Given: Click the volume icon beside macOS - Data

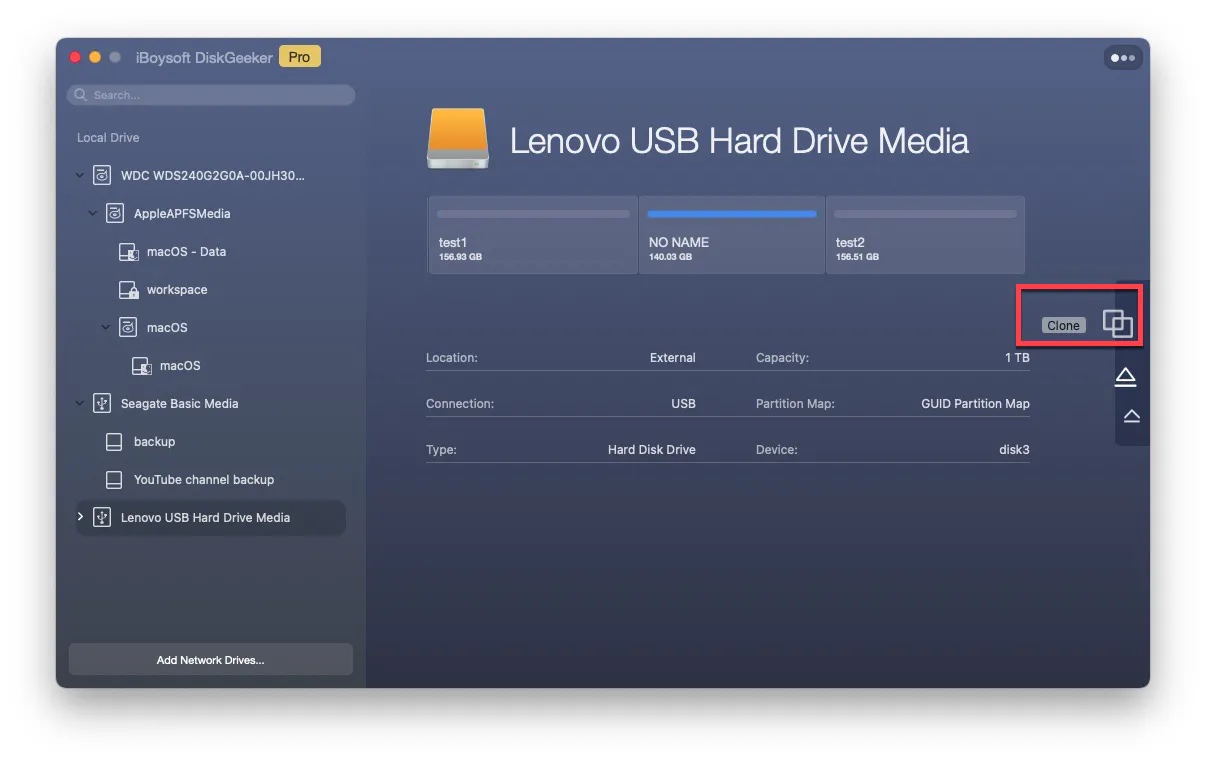Looking at the screenshot, I should [128, 252].
